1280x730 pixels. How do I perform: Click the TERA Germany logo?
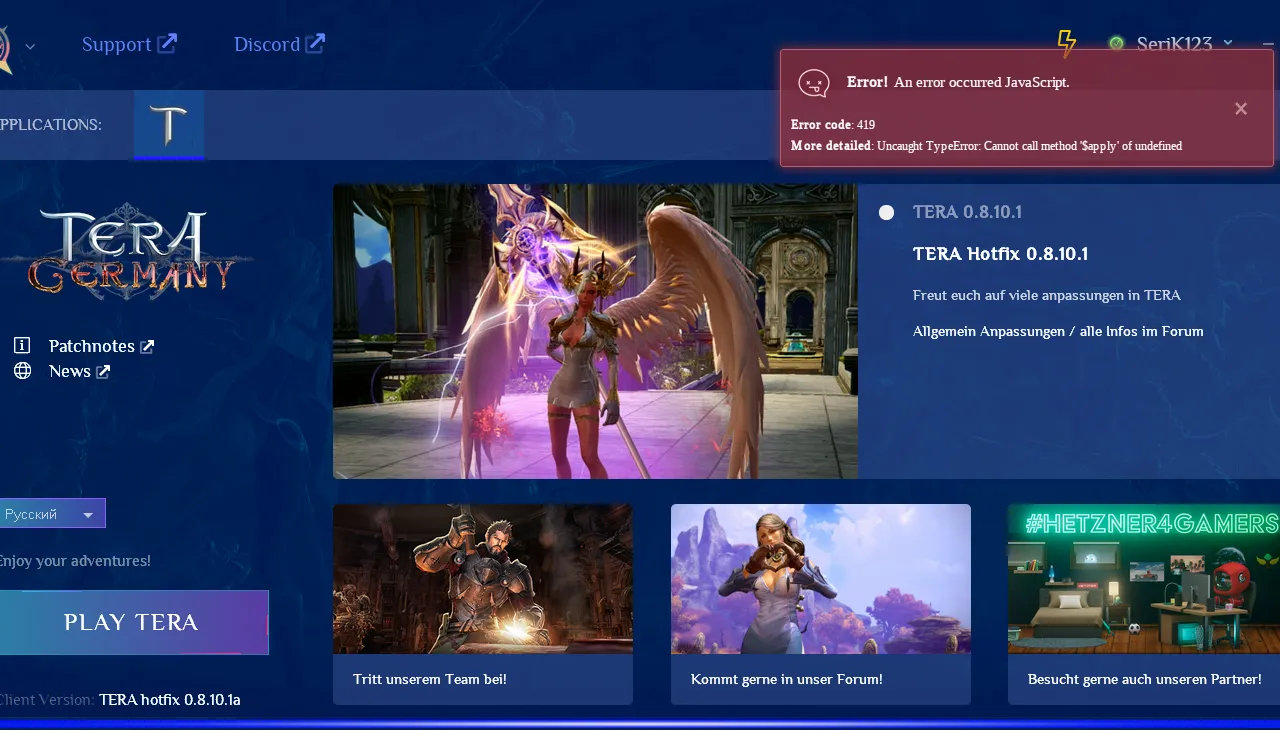click(125, 251)
